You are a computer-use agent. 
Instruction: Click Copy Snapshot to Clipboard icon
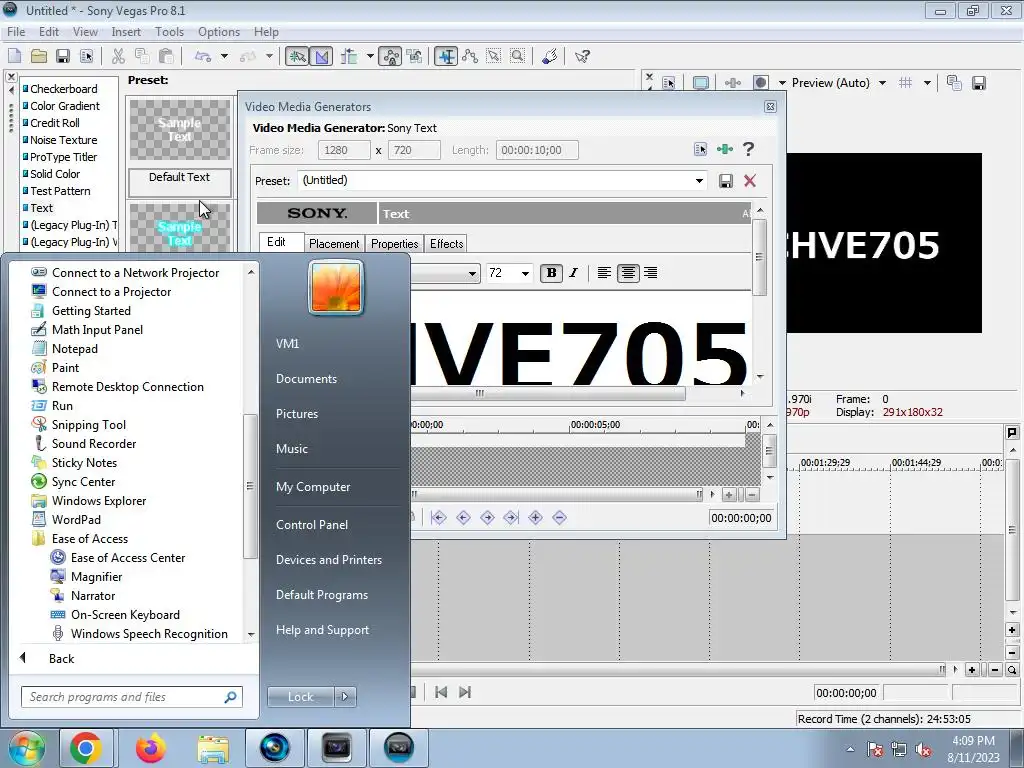[x=954, y=83]
